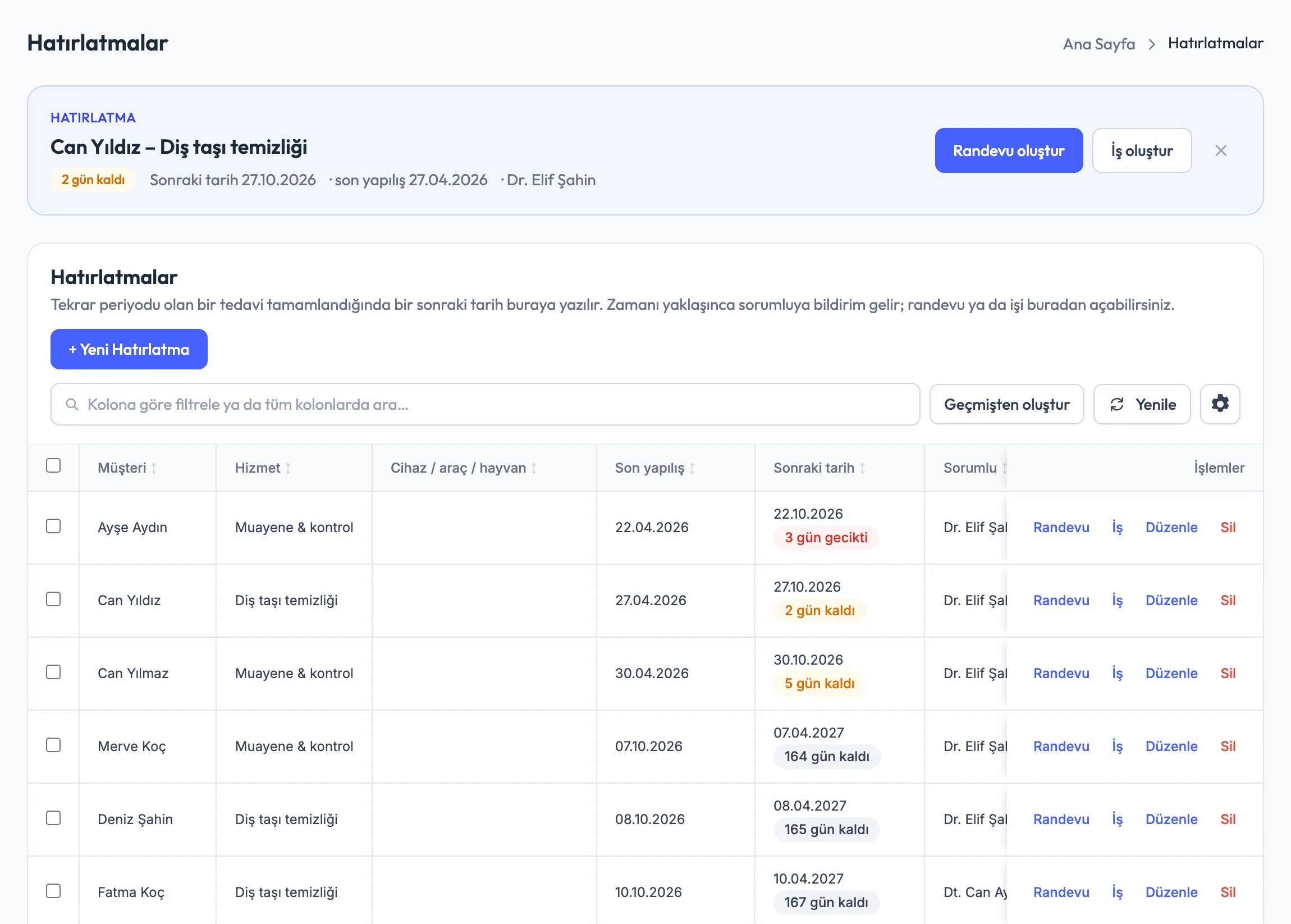Screen dimensions: 1291x924
Task: Sort by Müşteri column arrows
Action: tap(154, 468)
